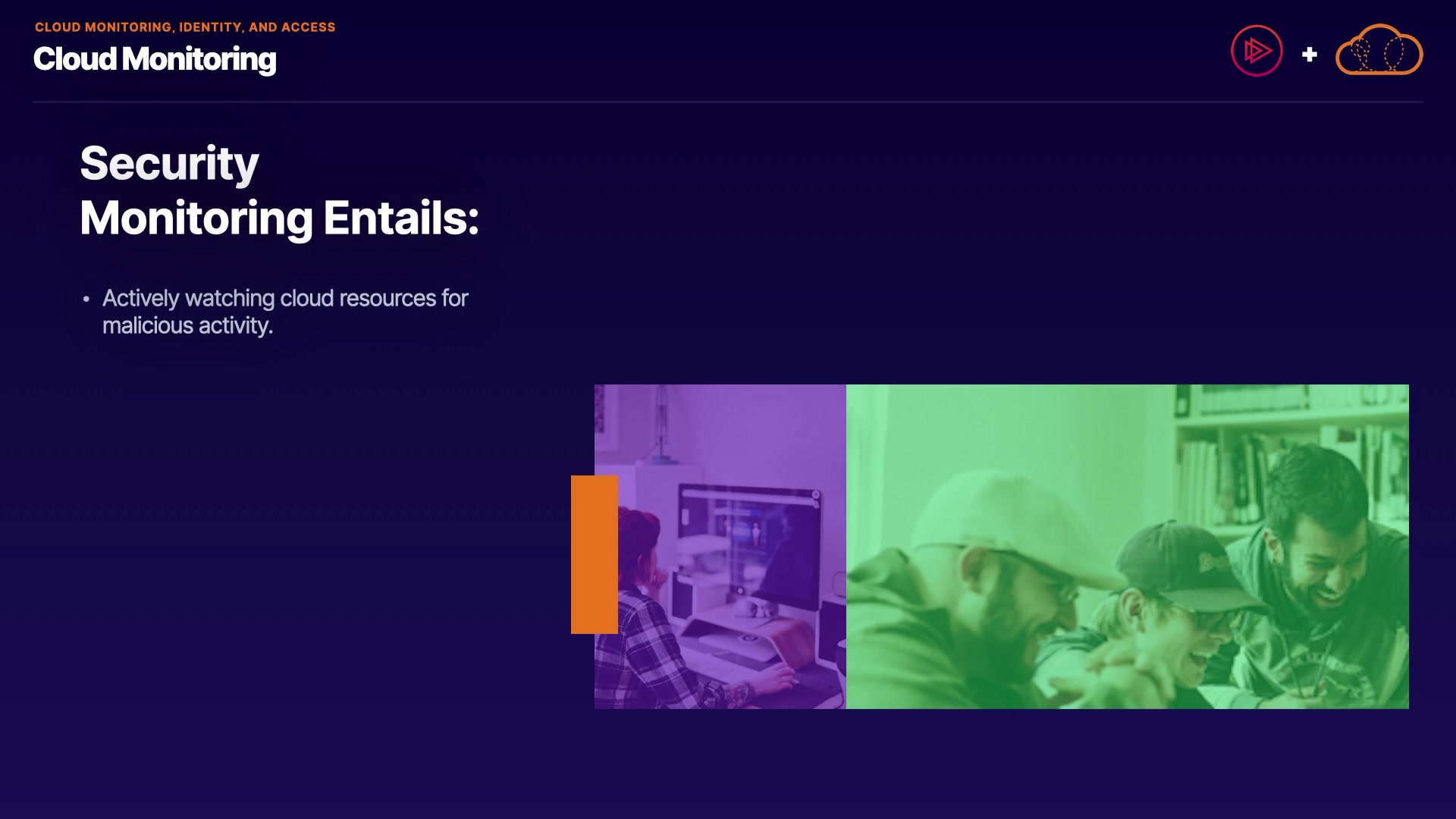The width and height of the screenshot is (1456, 819).
Task: Click the 'Security' heading word
Action: point(169,163)
